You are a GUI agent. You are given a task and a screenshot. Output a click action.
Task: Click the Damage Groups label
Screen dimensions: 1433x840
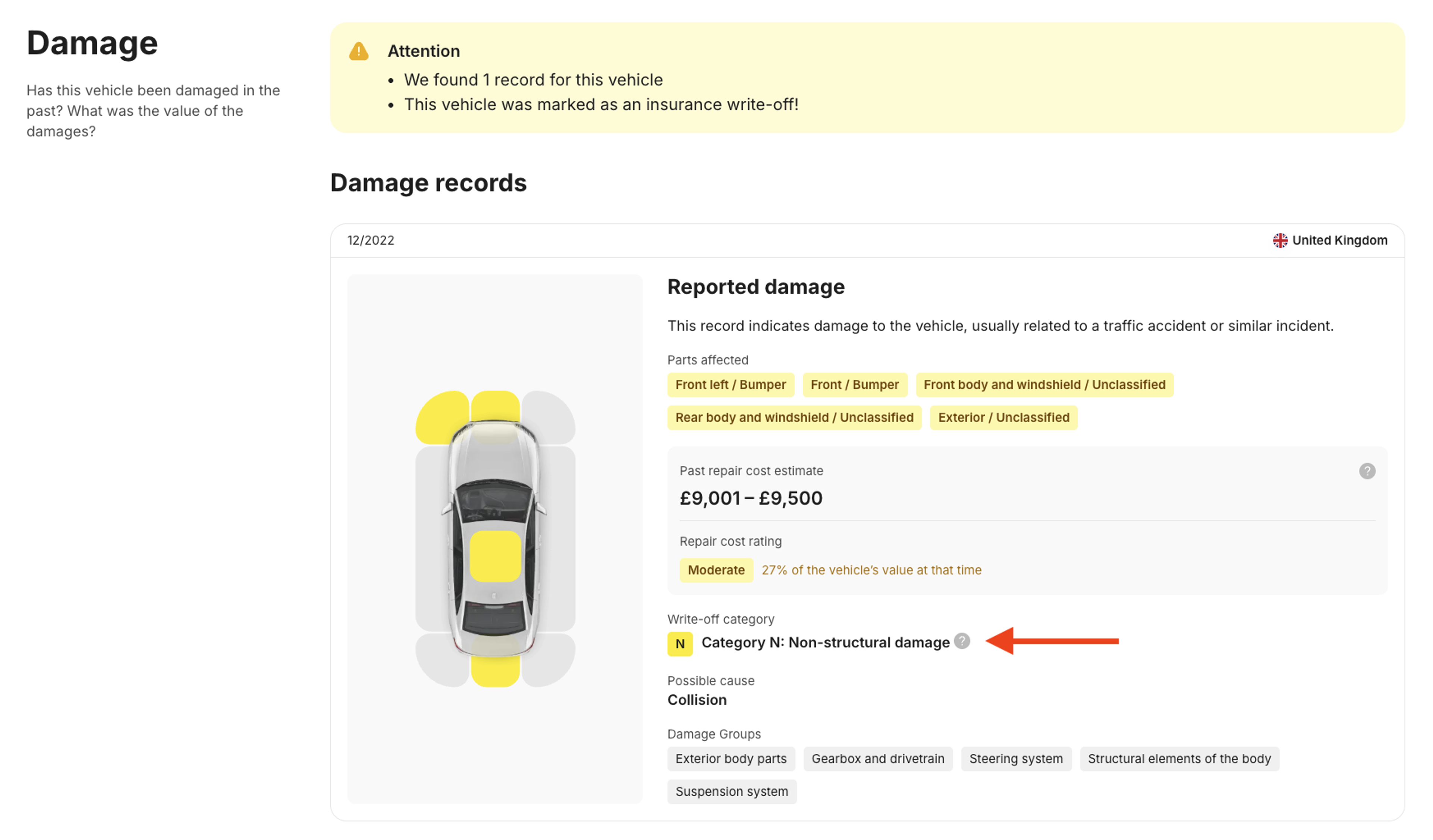(714, 734)
